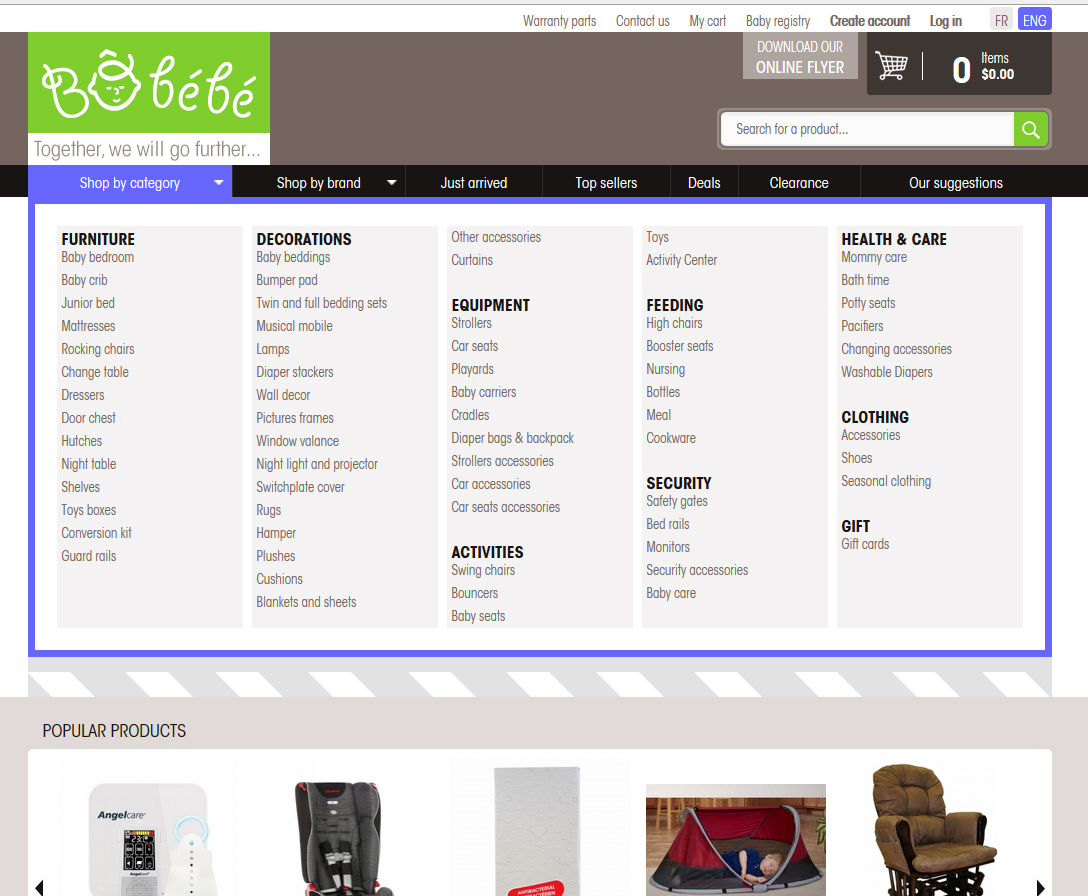
Task: Click Download Our Online Flyer button
Action: [x=800, y=57]
